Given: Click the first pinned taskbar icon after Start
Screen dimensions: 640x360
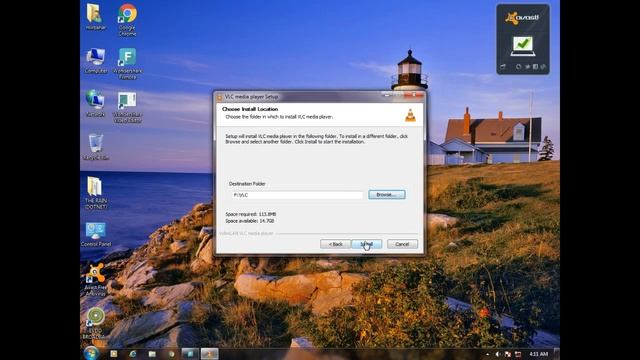Looking at the screenshot, I should click(x=113, y=354).
